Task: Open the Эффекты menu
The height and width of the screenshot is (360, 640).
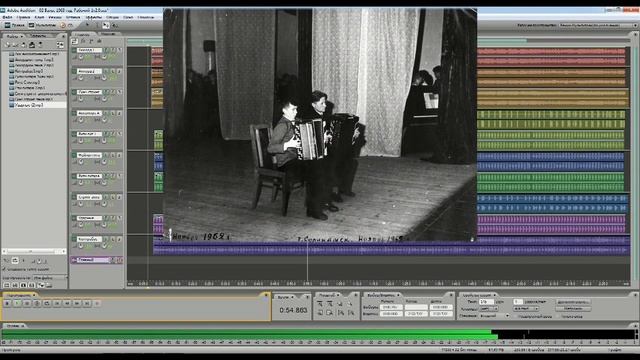Action: point(93,18)
